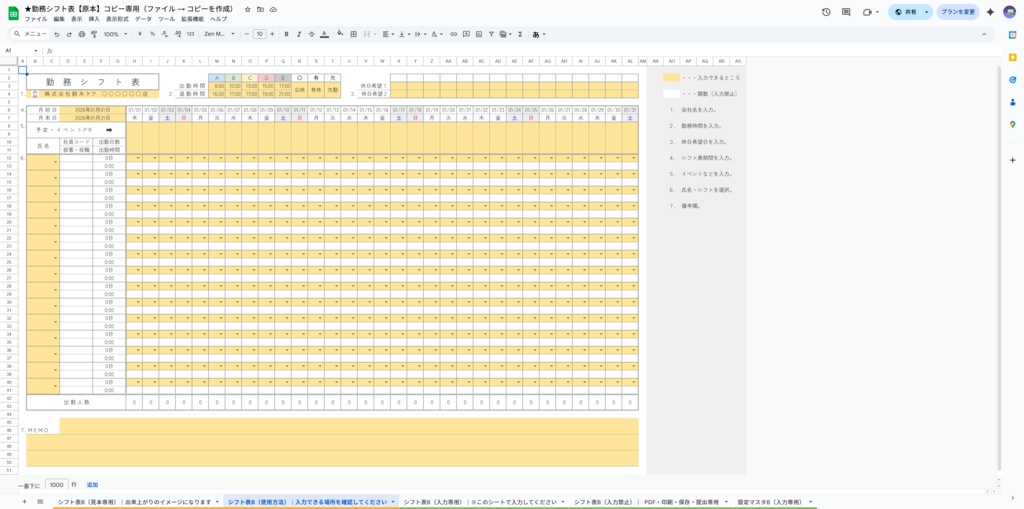
Task: Open the Functions sigma menu
Action: tap(520, 34)
